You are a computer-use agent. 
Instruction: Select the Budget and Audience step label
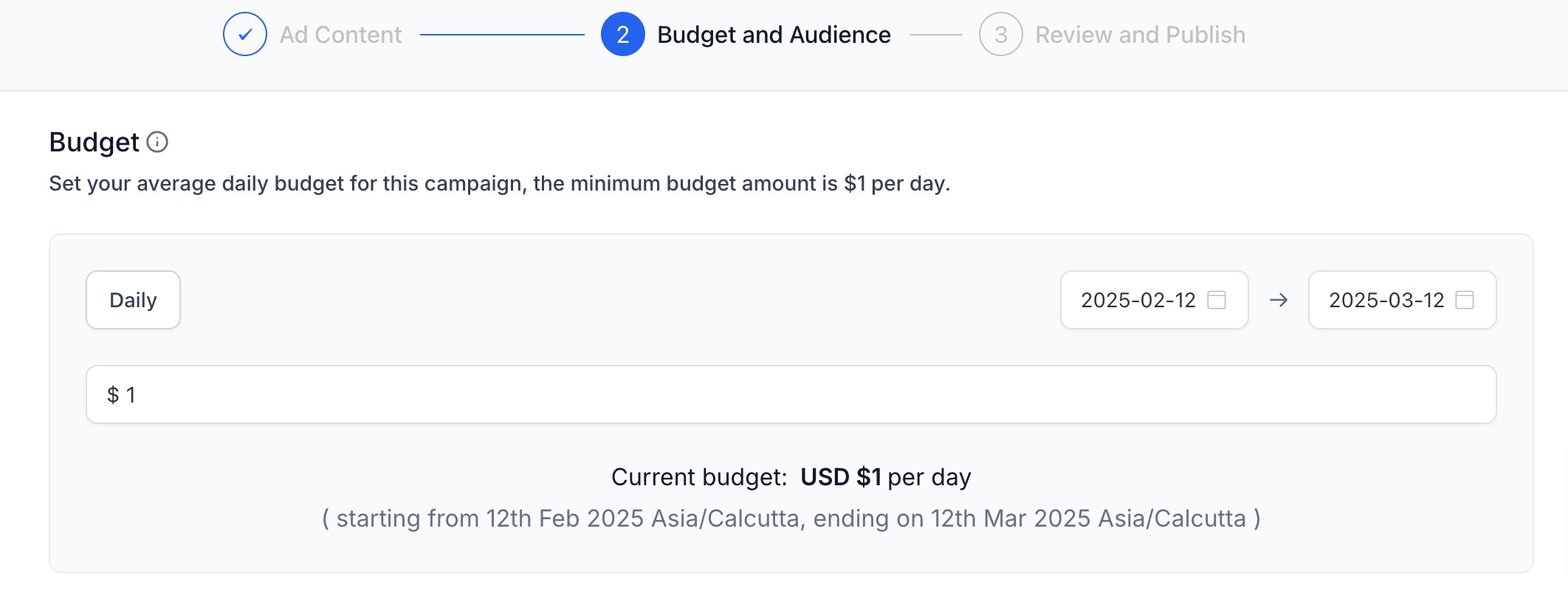pos(774,35)
